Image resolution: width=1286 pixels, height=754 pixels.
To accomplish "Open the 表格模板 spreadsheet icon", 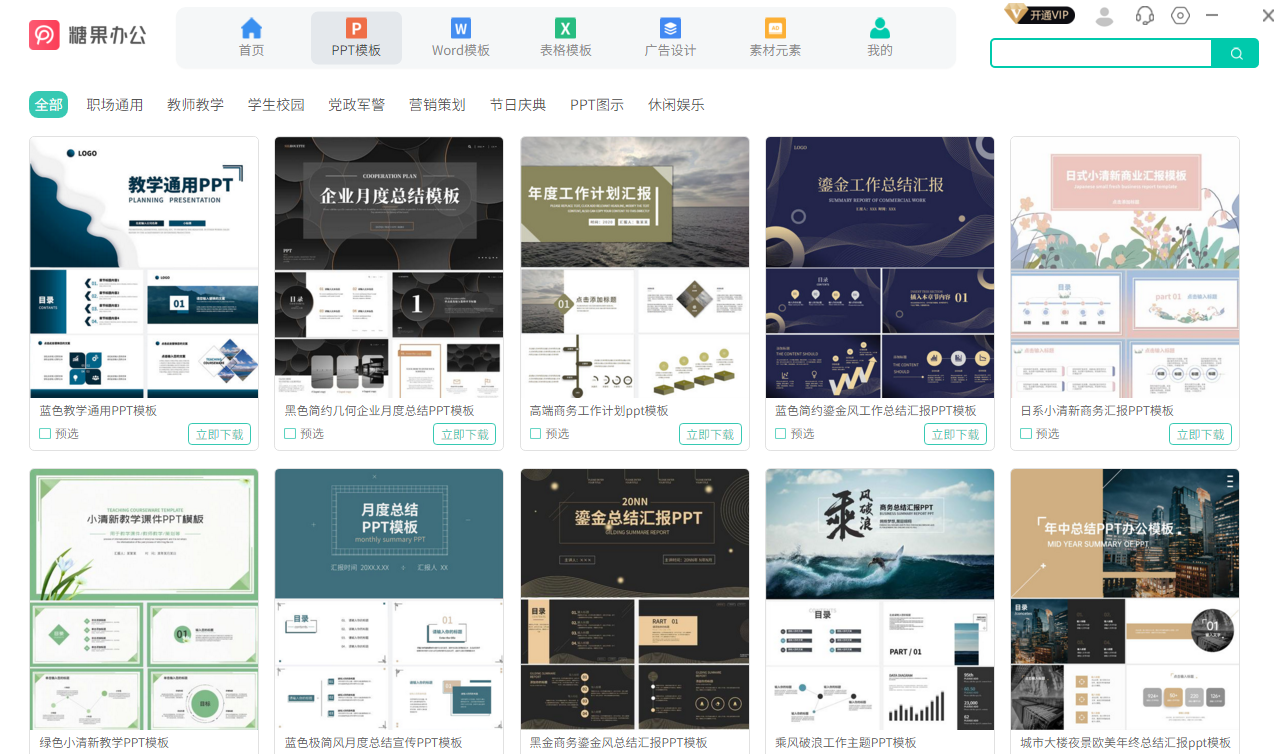I will 565,28.
